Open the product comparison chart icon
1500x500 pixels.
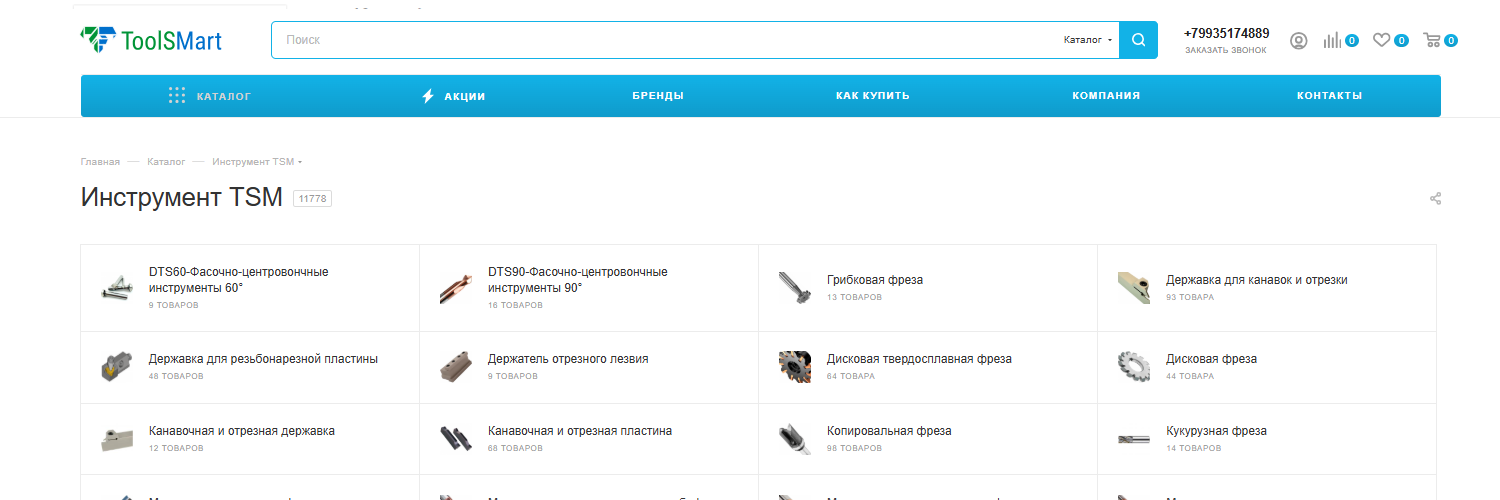1332,41
